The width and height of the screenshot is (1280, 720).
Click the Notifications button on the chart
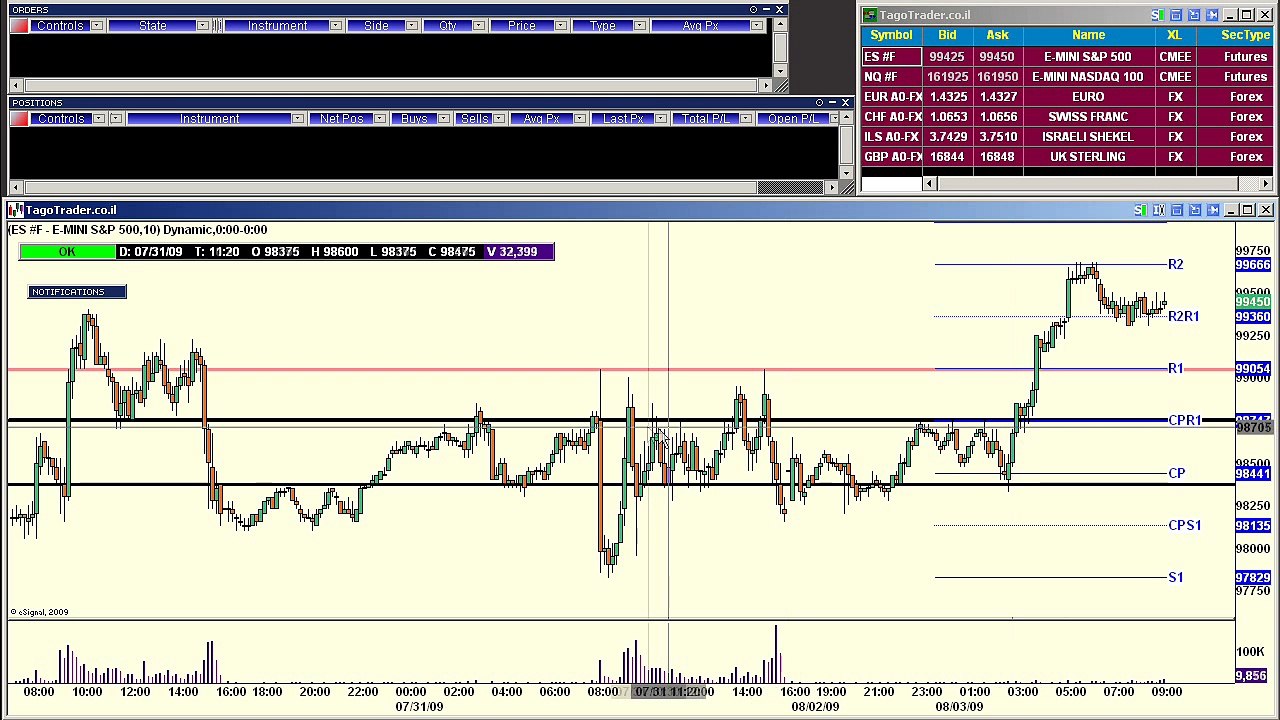coord(77,292)
